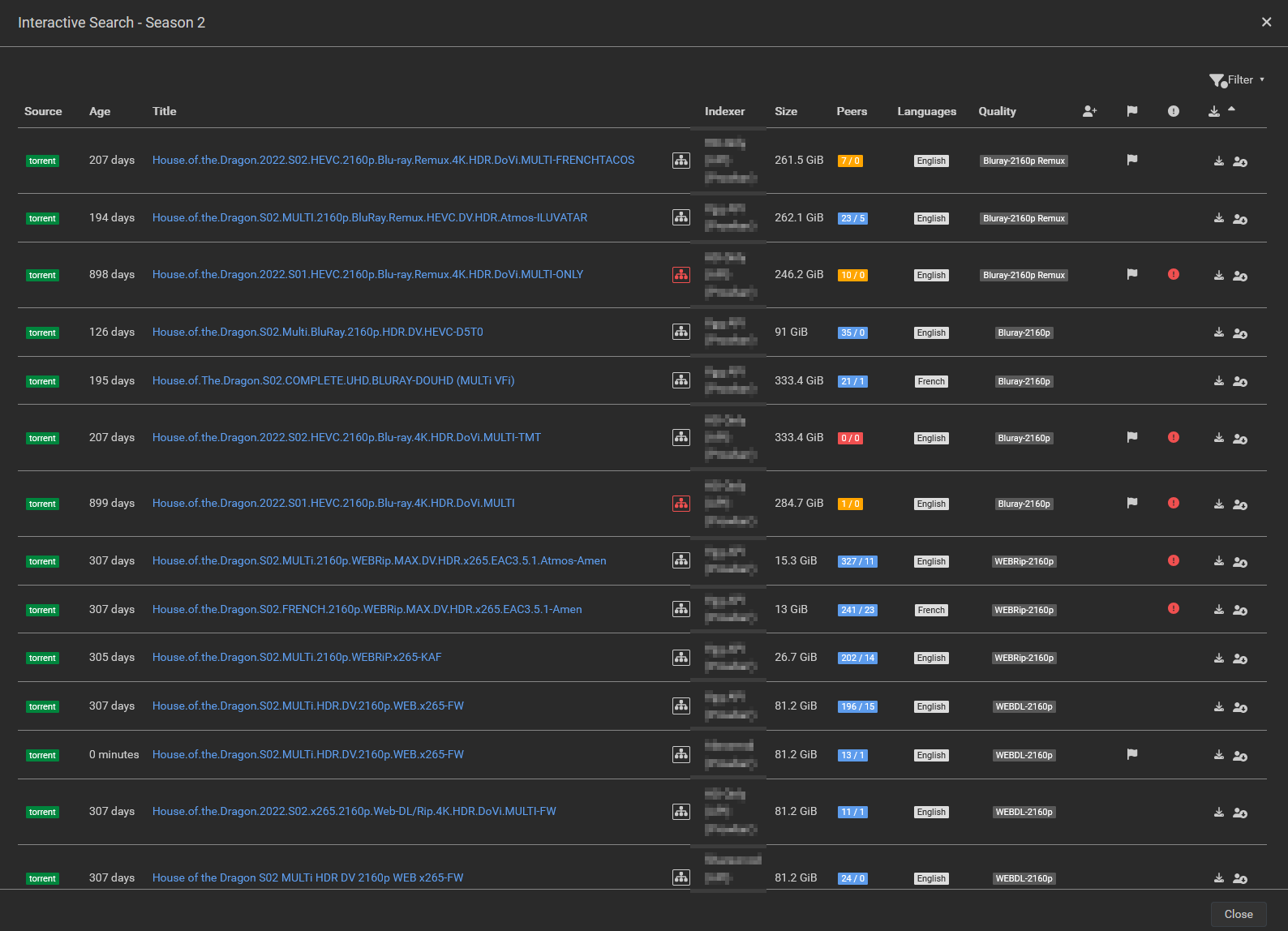Show rejection reason for MULTI-TMT release
The height and width of the screenshot is (931, 1288).
coord(1174,437)
